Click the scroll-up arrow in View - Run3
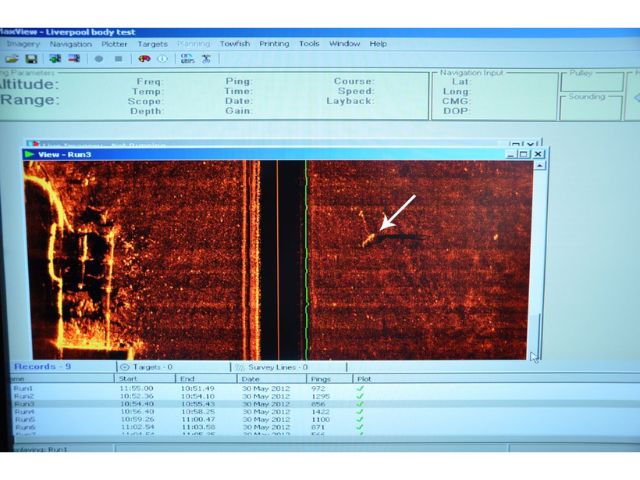640x480 pixels. [x=540, y=166]
